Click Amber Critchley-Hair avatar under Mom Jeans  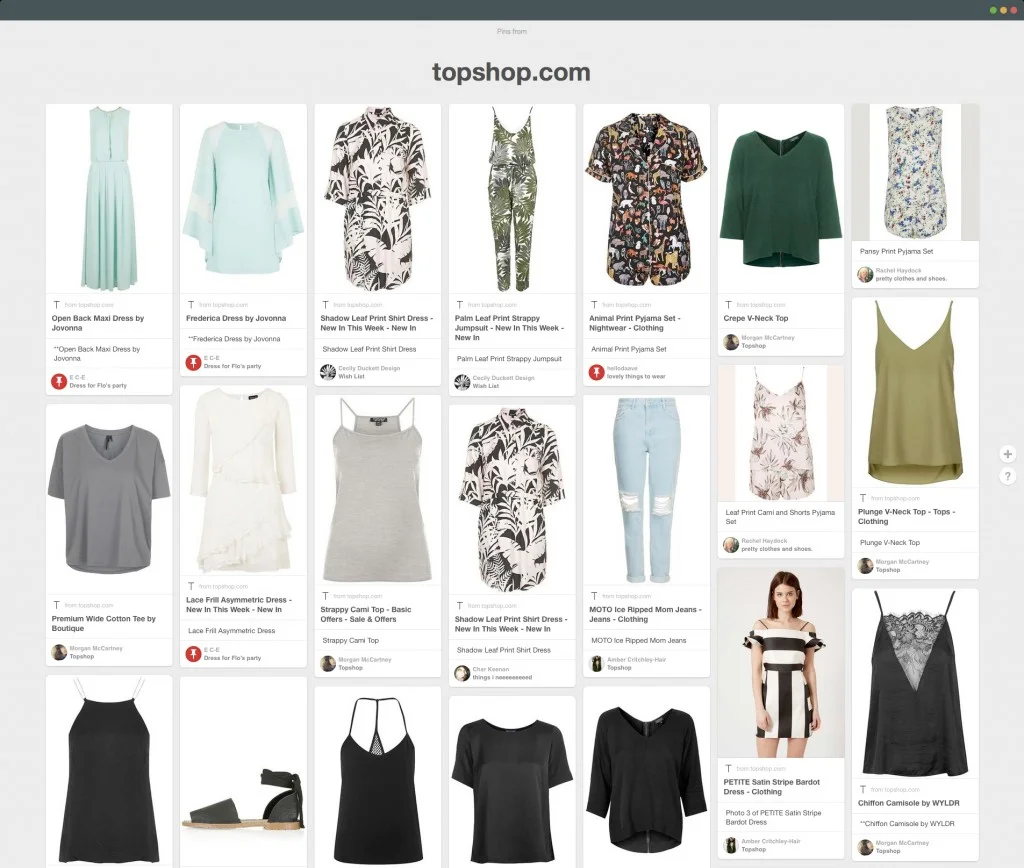pos(596,664)
